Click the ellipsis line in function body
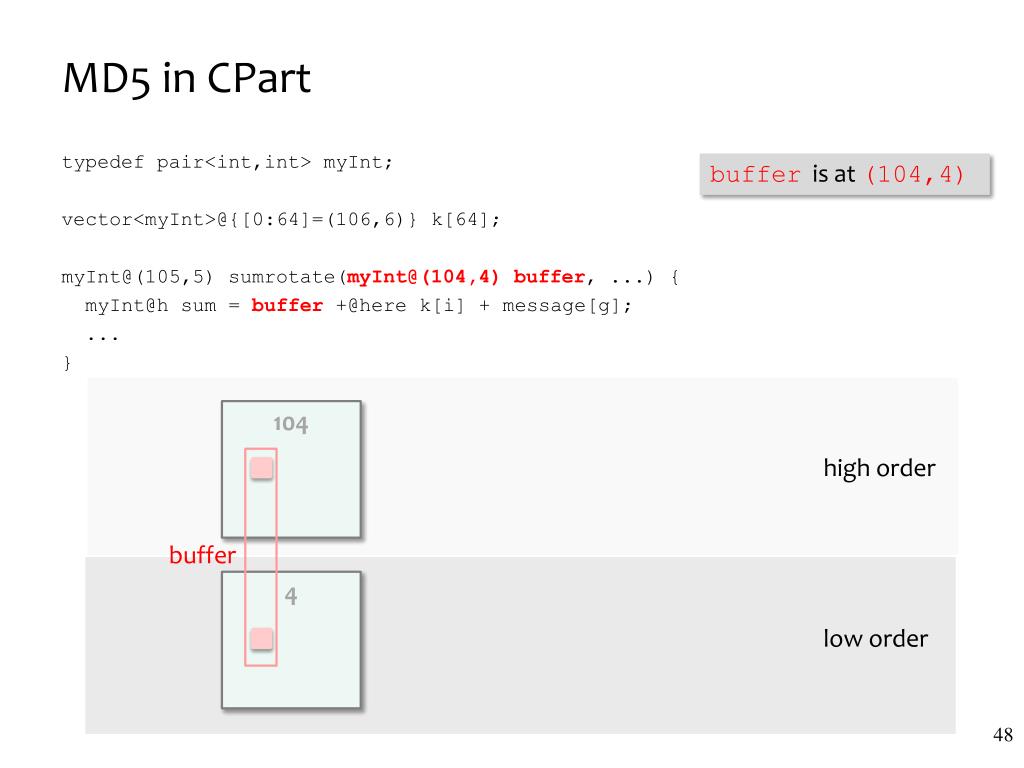This screenshot has height=768, width=1024. pyautogui.click(x=103, y=338)
